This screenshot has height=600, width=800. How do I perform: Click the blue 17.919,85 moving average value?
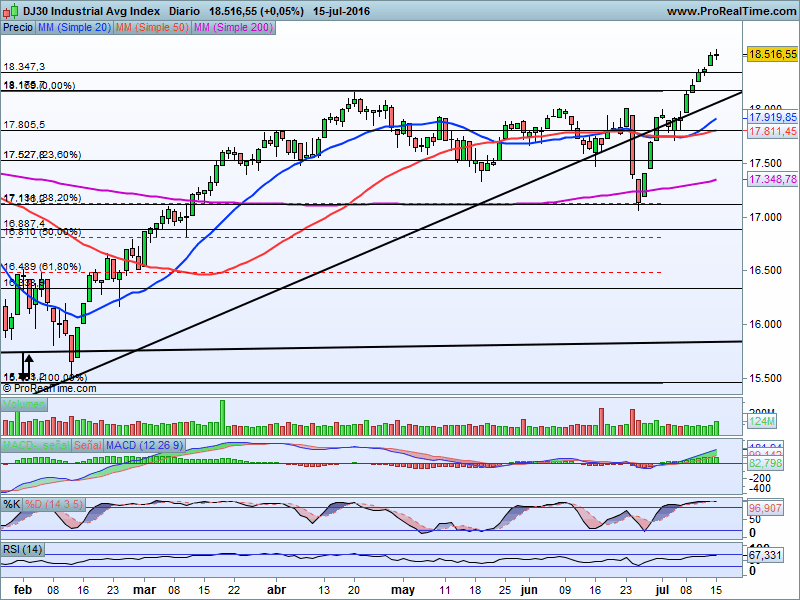pyautogui.click(x=772, y=117)
